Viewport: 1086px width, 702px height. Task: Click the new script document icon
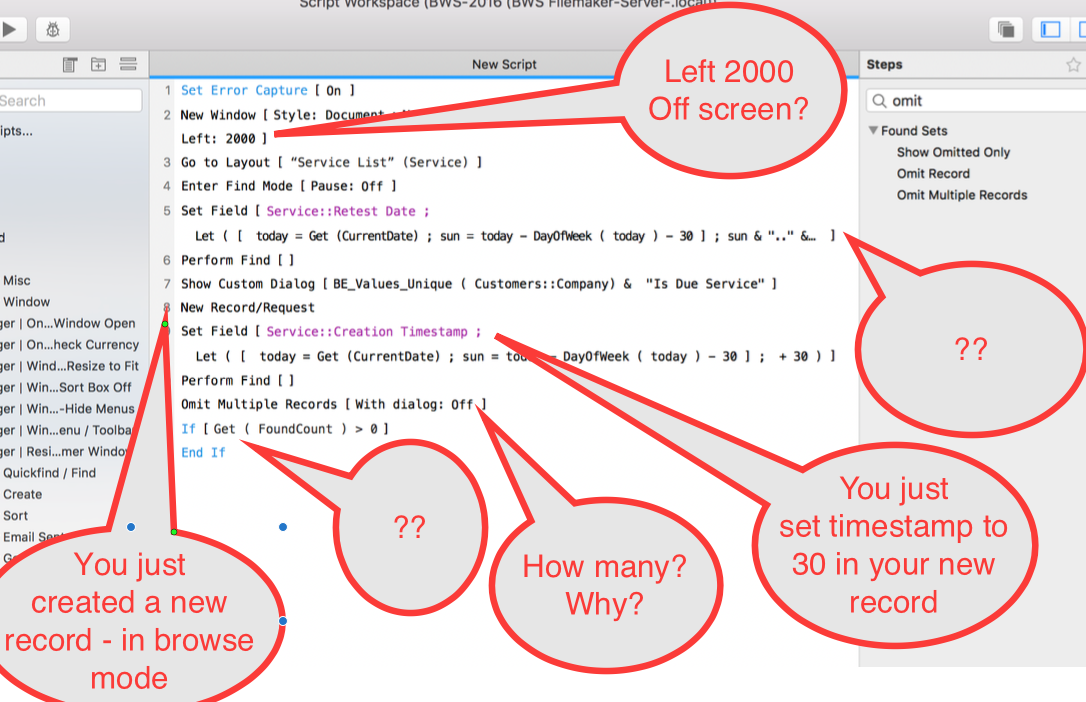tap(70, 64)
